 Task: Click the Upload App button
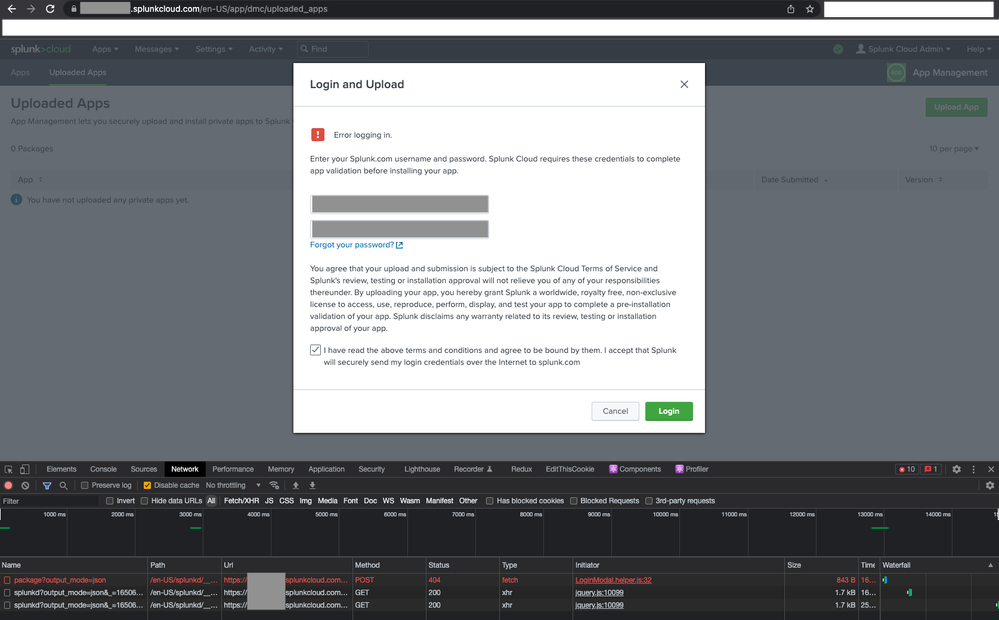[956, 107]
